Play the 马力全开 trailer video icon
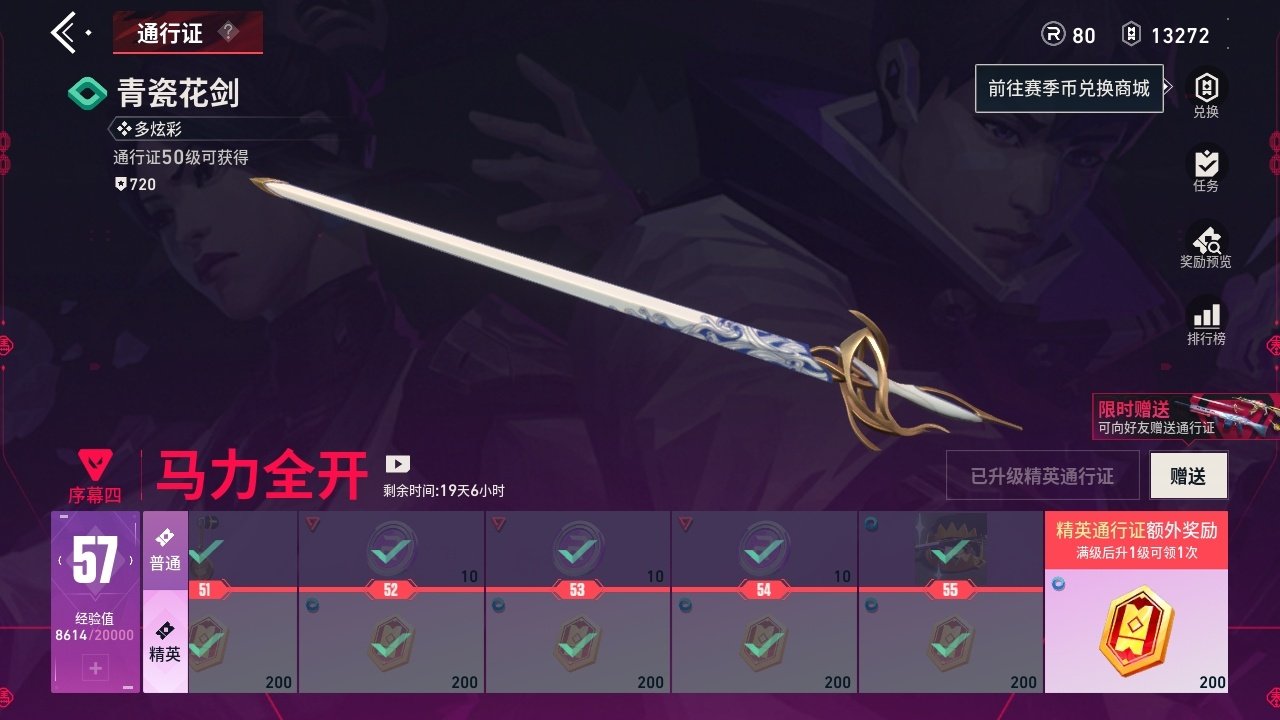 [x=398, y=464]
